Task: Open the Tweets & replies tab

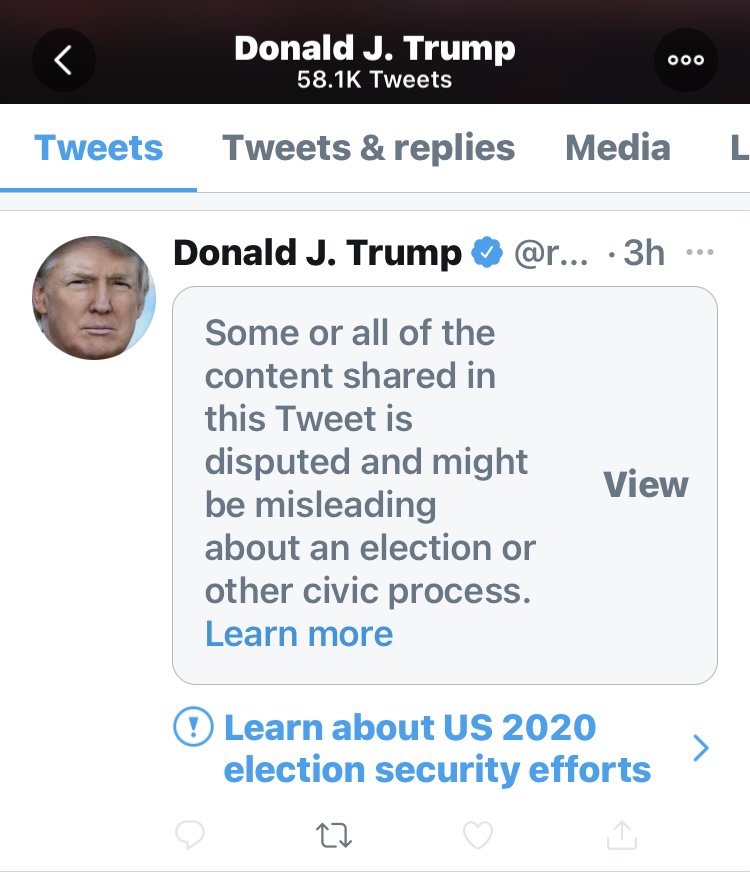Action: 368,148
